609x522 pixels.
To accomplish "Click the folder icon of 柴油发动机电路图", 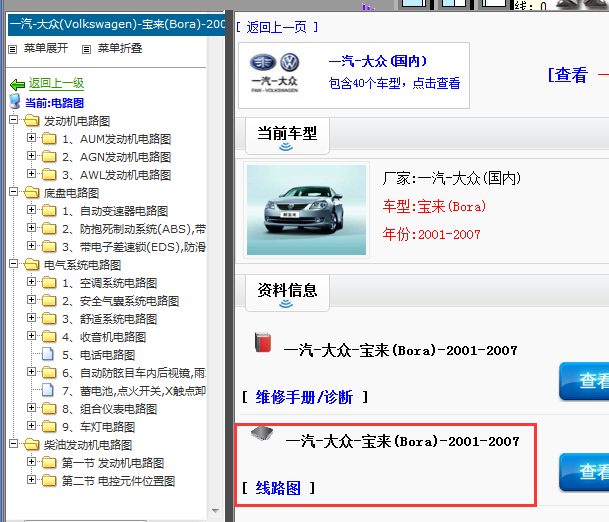I will [x=32, y=444].
